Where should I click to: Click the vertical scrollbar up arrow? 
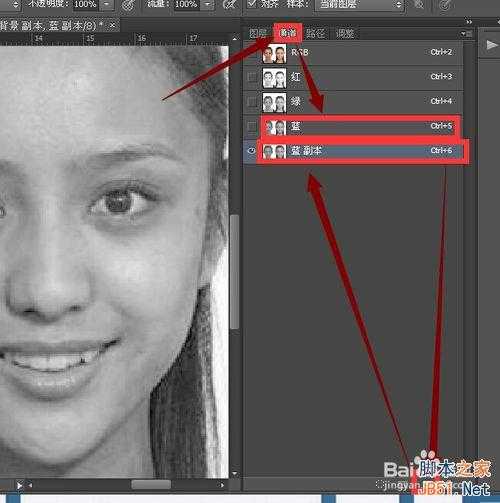coord(235,39)
